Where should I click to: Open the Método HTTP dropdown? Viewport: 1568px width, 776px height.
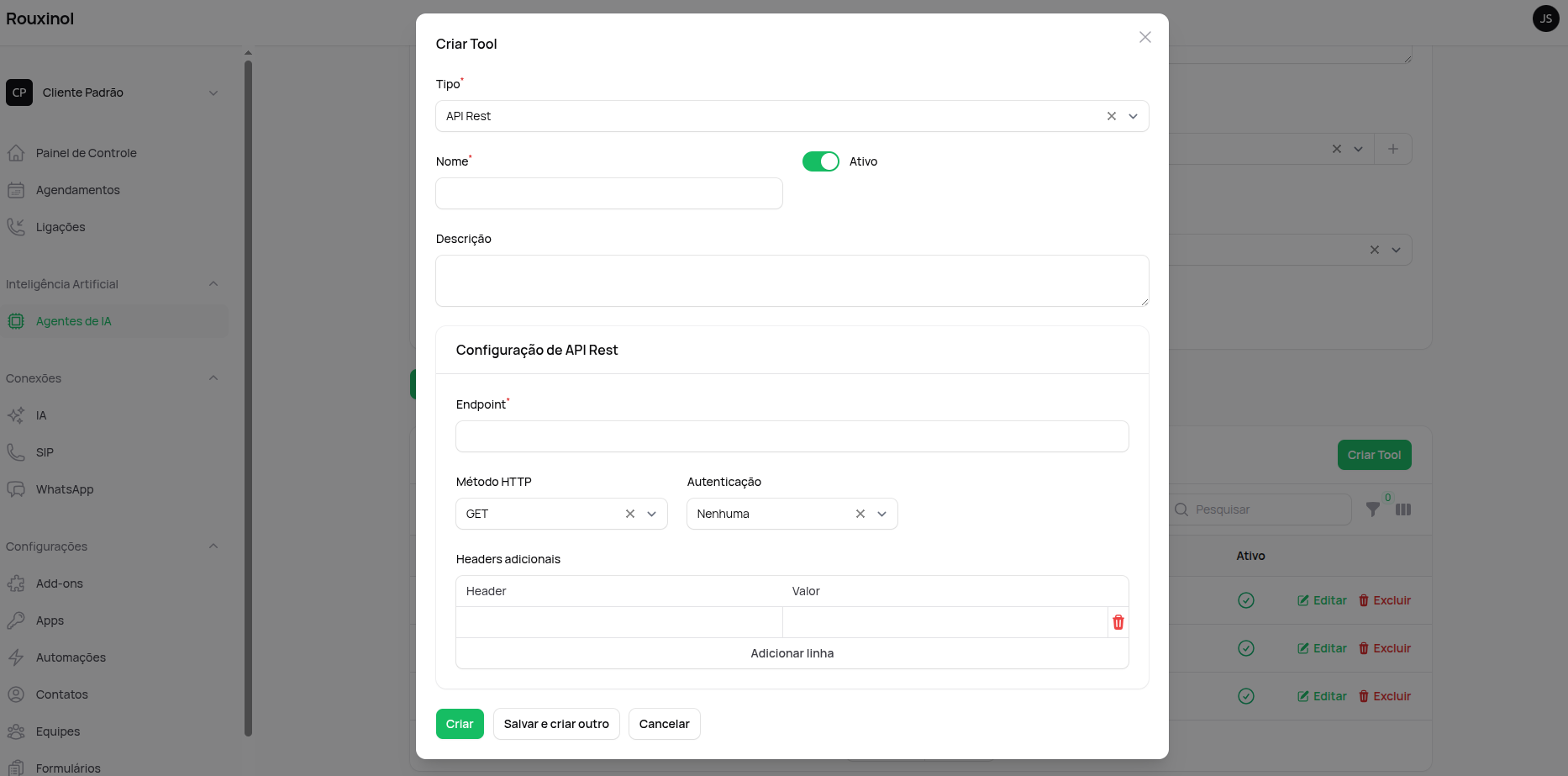(651, 514)
